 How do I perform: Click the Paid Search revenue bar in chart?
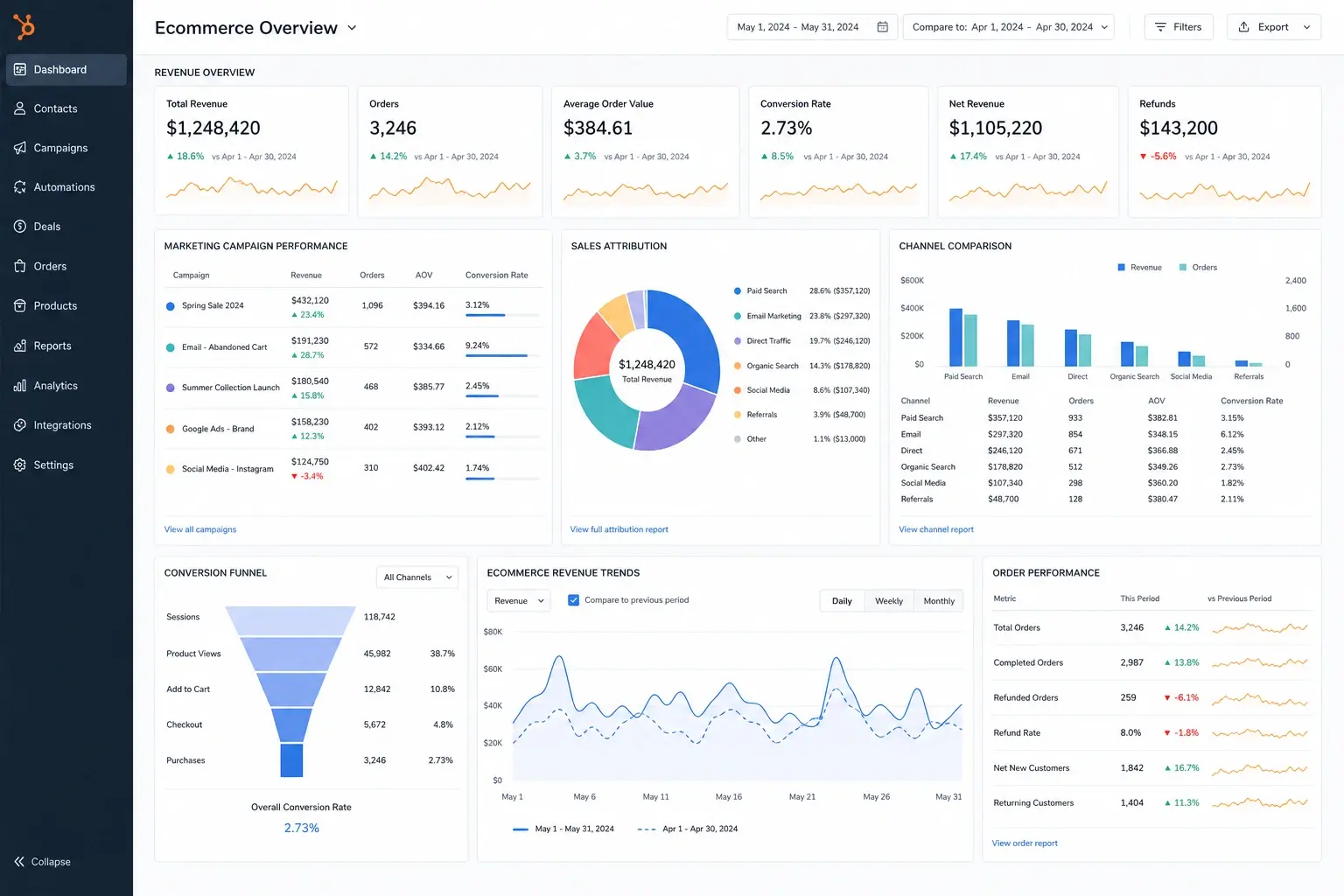pos(955,337)
